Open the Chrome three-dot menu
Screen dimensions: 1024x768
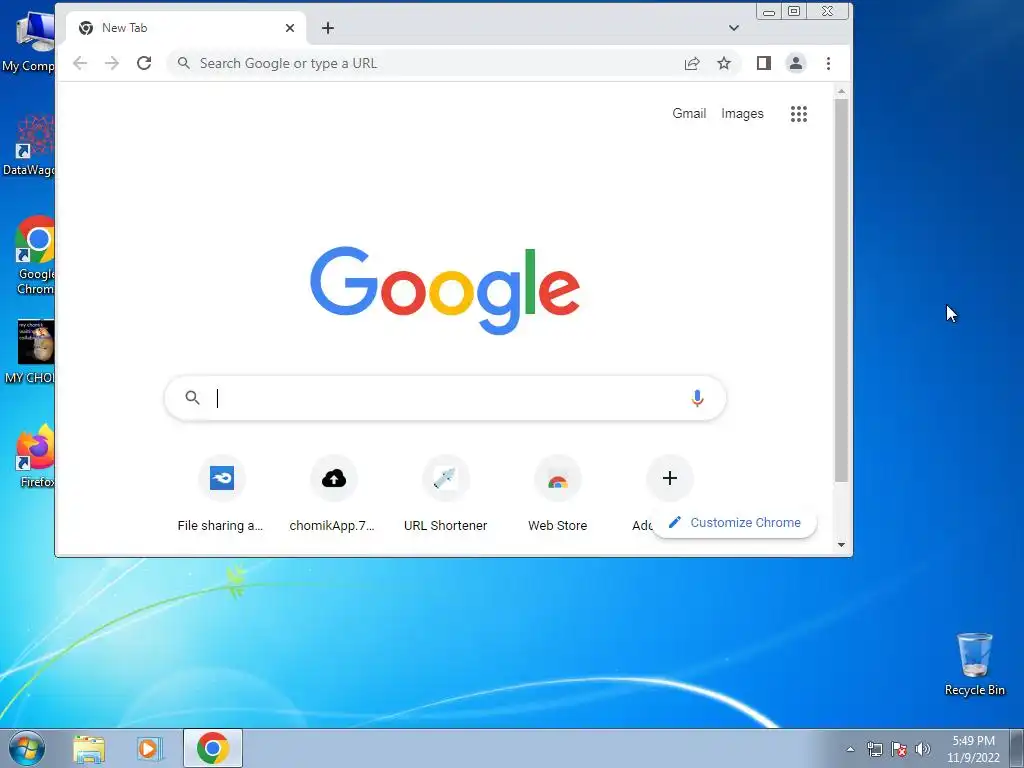pyautogui.click(x=828, y=63)
